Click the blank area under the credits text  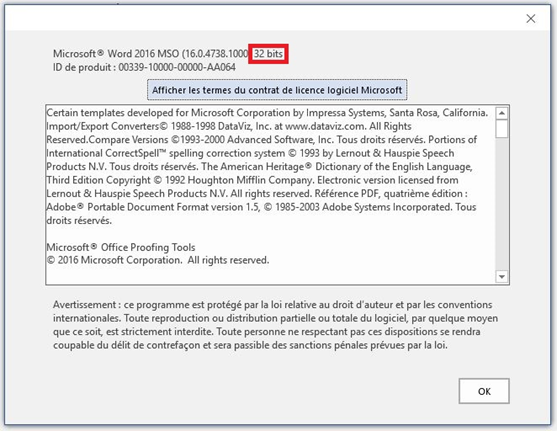(x=270, y=275)
